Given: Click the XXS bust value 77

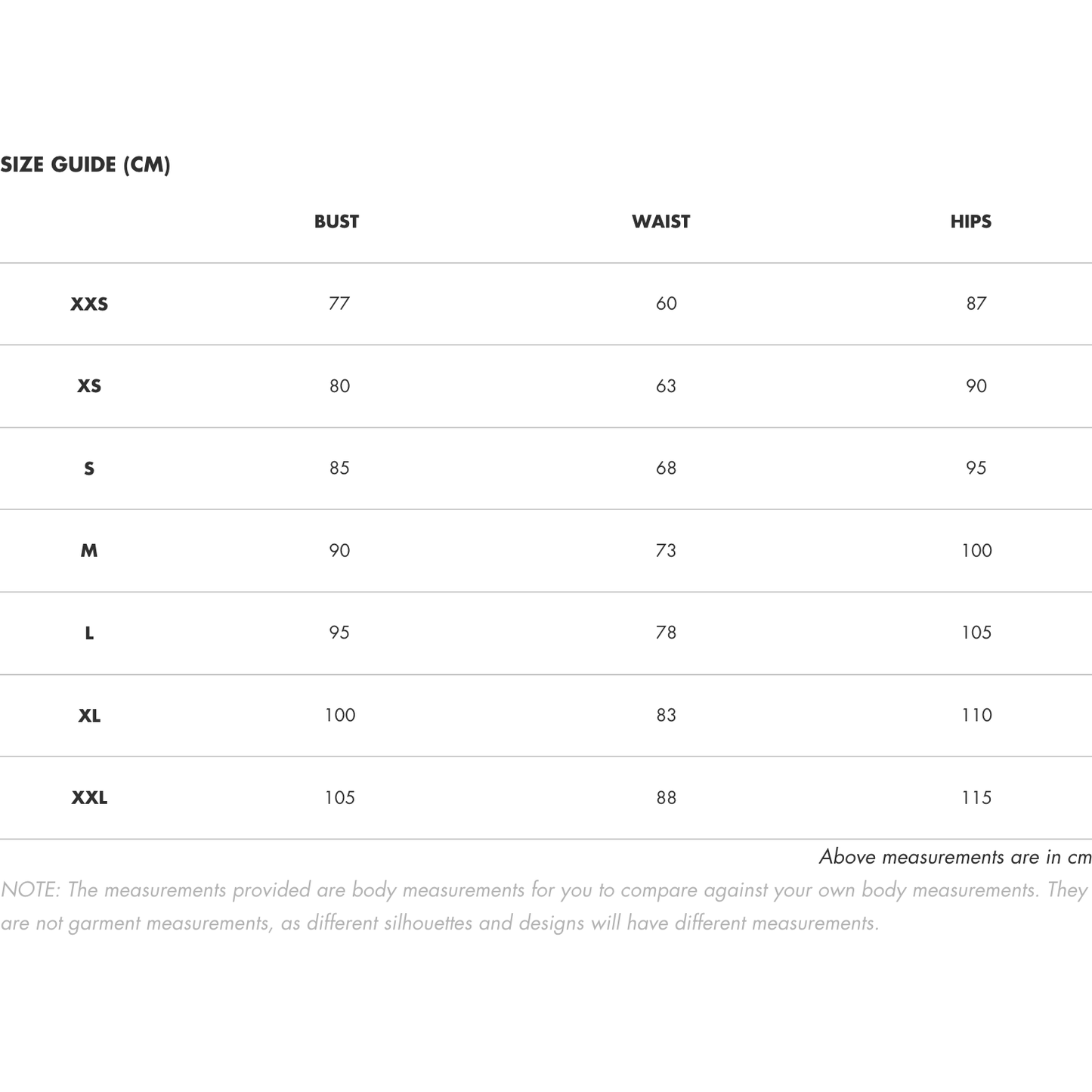Looking at the screenshot, I should coord(339,304).
